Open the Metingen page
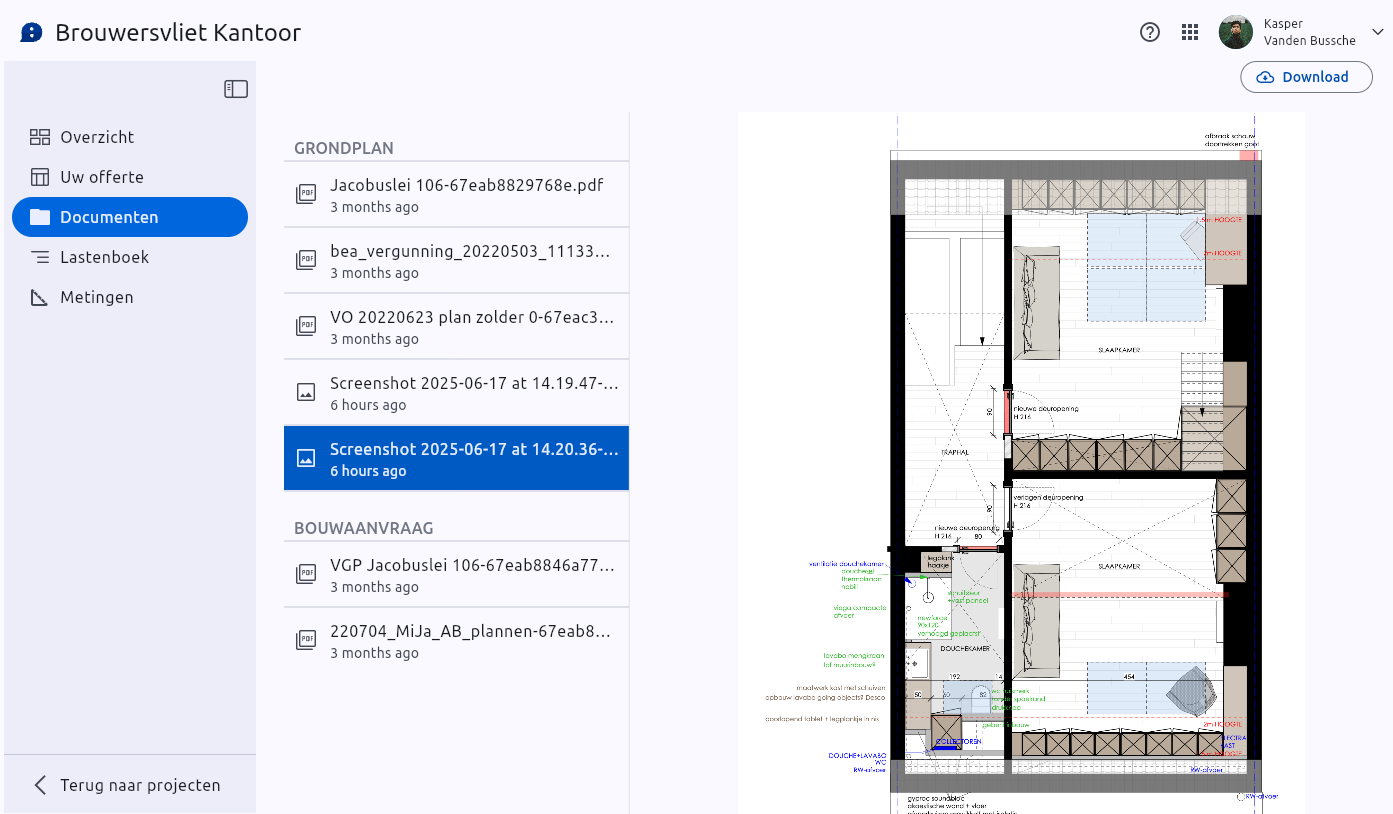Screen dimensions: 1393x814 (96, 297)
